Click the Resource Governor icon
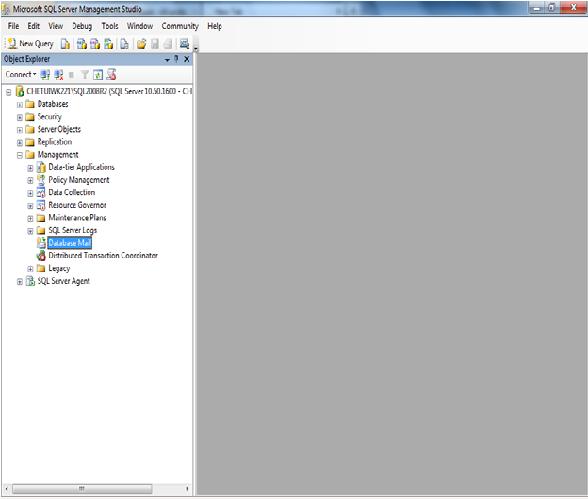Viewport: 588px width, 499px height. point(41,205)
